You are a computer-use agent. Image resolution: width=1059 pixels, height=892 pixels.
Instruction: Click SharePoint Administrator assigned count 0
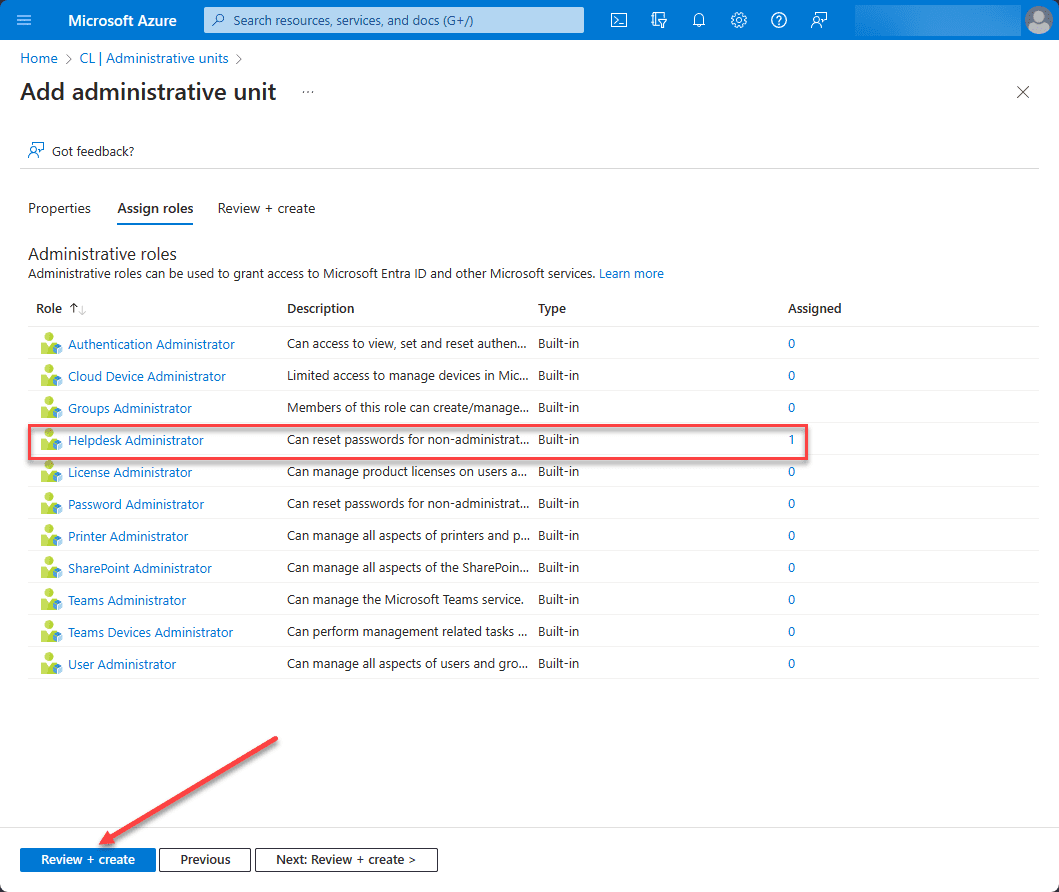pyautogui.click(x=792, y=568)
